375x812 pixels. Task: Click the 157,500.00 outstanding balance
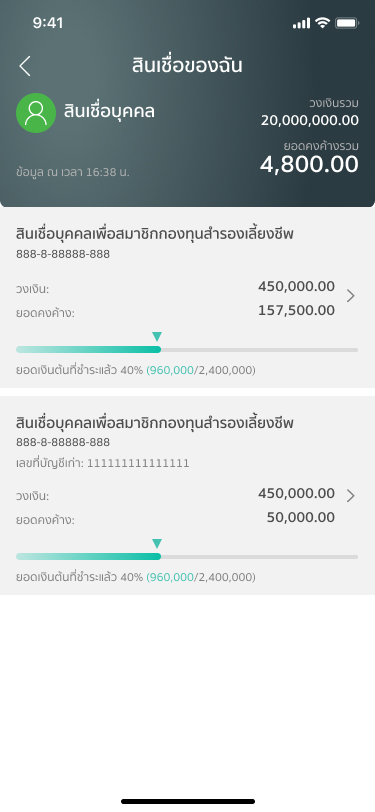(x=296, y=310)
